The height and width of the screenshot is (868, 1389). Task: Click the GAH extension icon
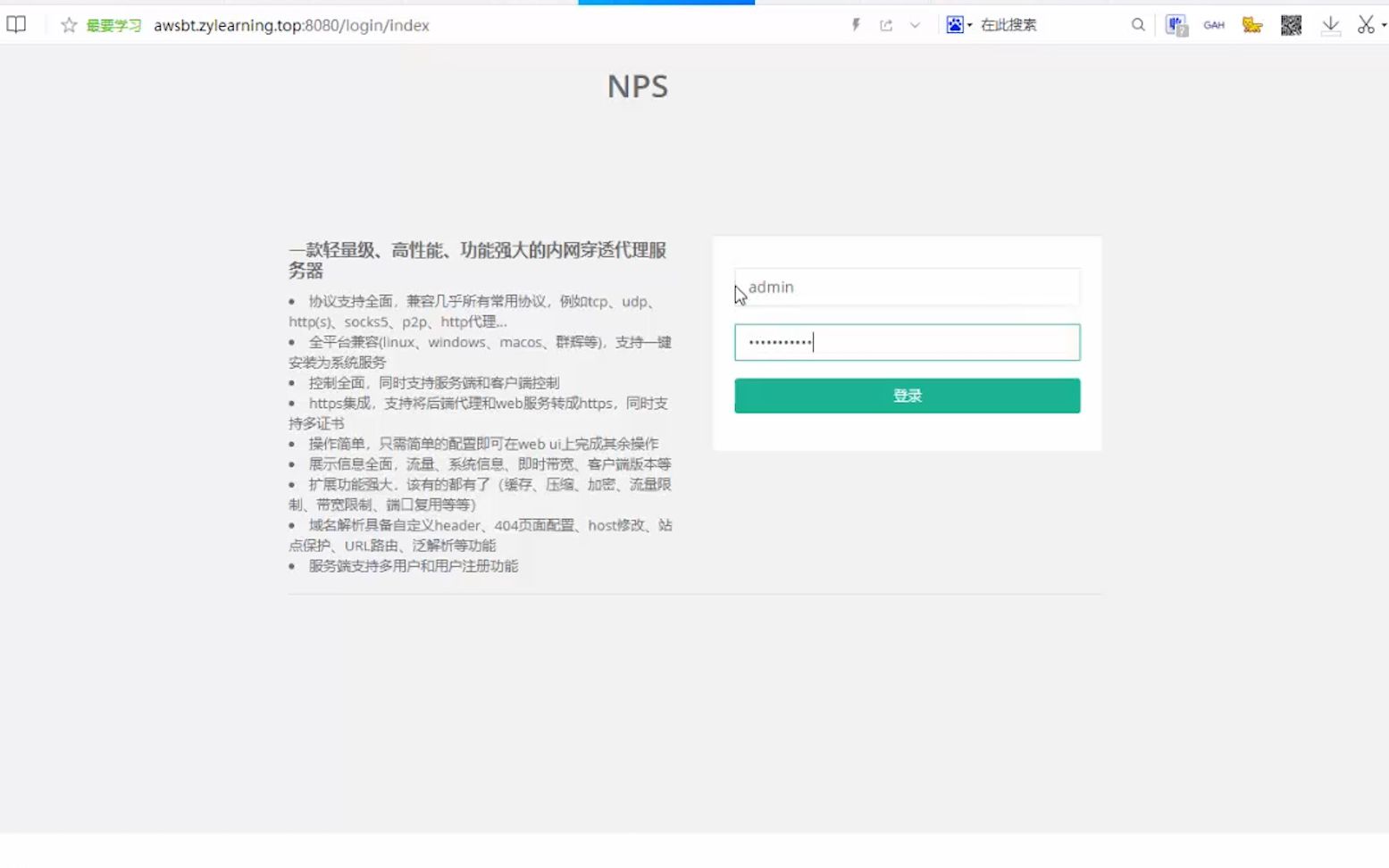(1214, 25)
